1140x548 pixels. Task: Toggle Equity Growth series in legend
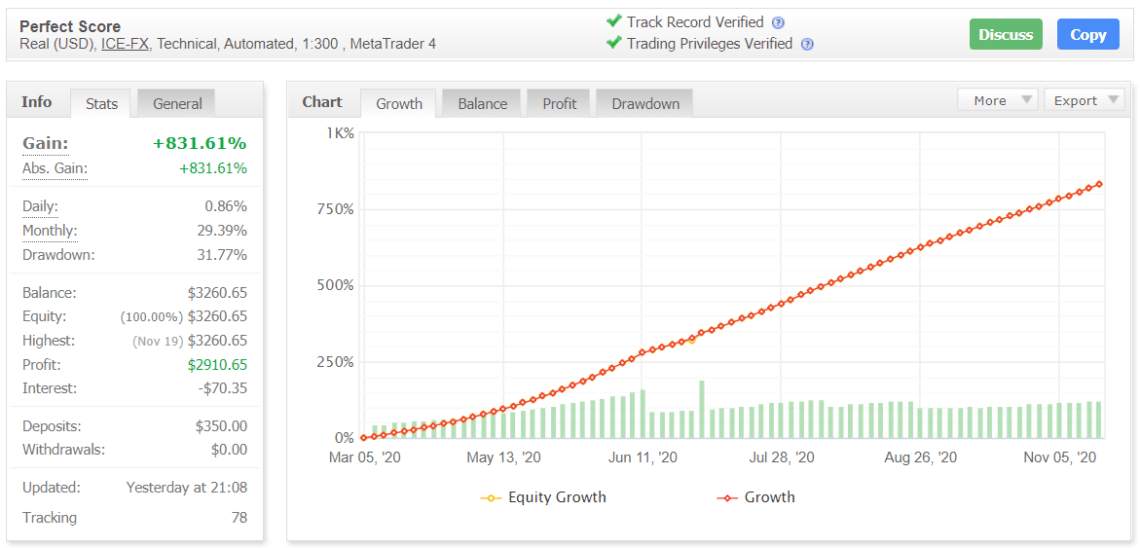(x=545, y=497)
